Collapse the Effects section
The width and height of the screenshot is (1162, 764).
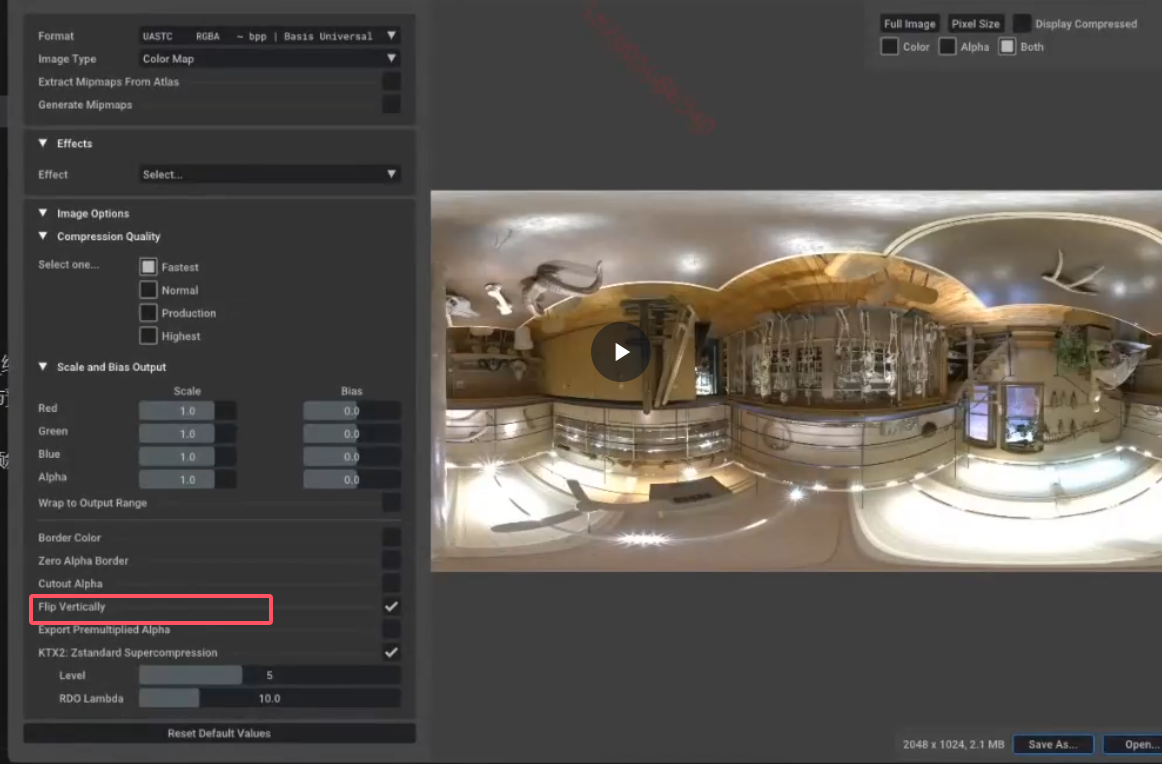click(43, 143)
